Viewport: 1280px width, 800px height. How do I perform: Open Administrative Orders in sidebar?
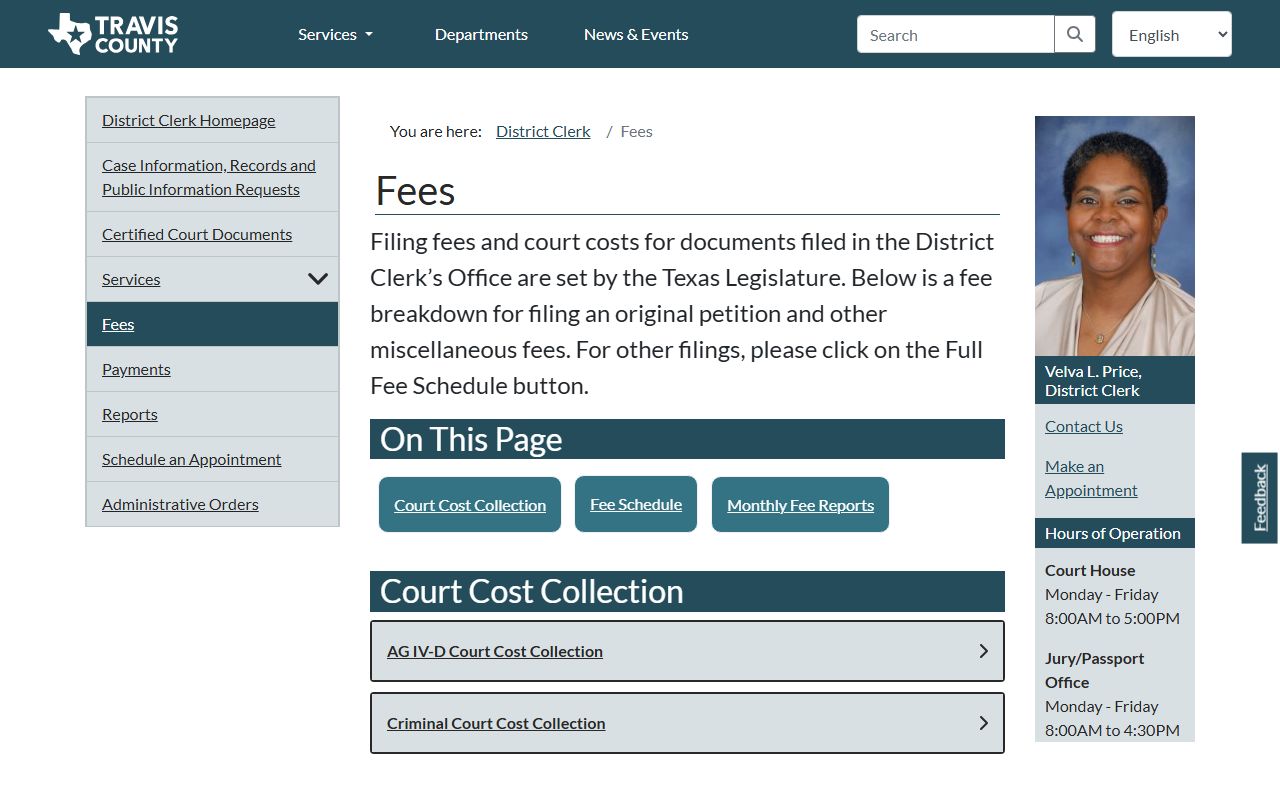point(180,504)
